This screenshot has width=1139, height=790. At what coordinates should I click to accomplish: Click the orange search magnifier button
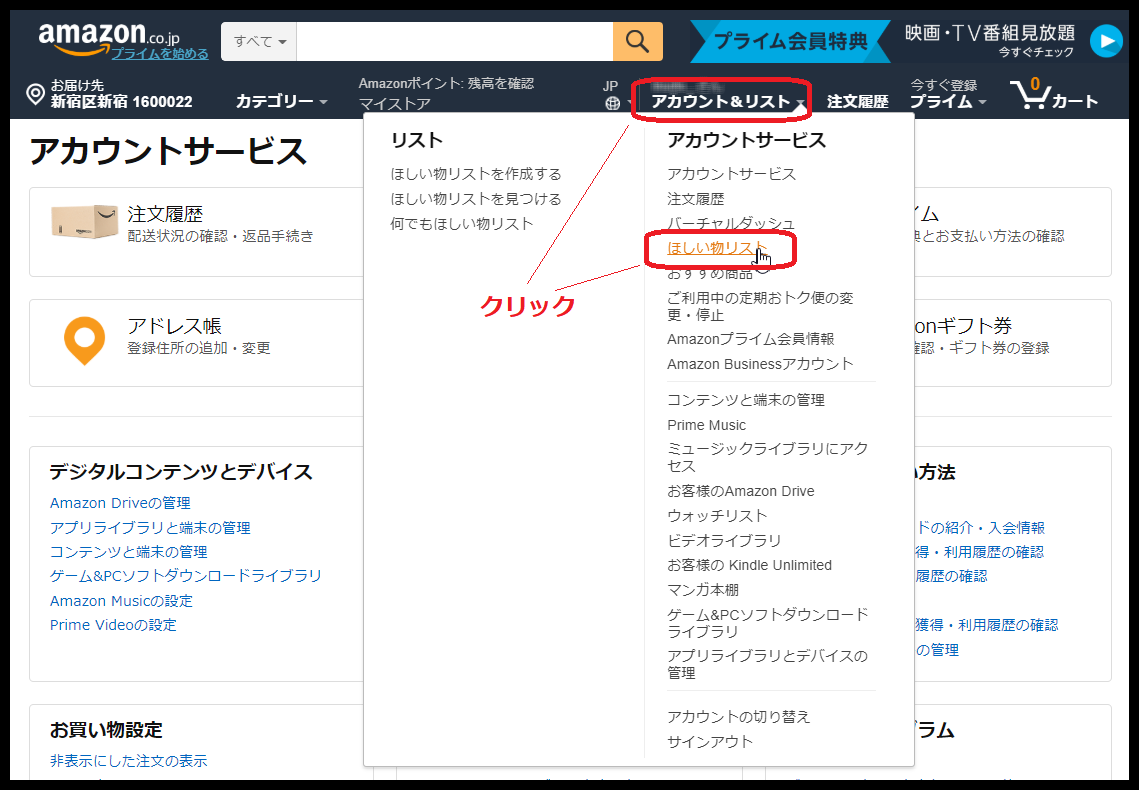click(x=637, y=41)
